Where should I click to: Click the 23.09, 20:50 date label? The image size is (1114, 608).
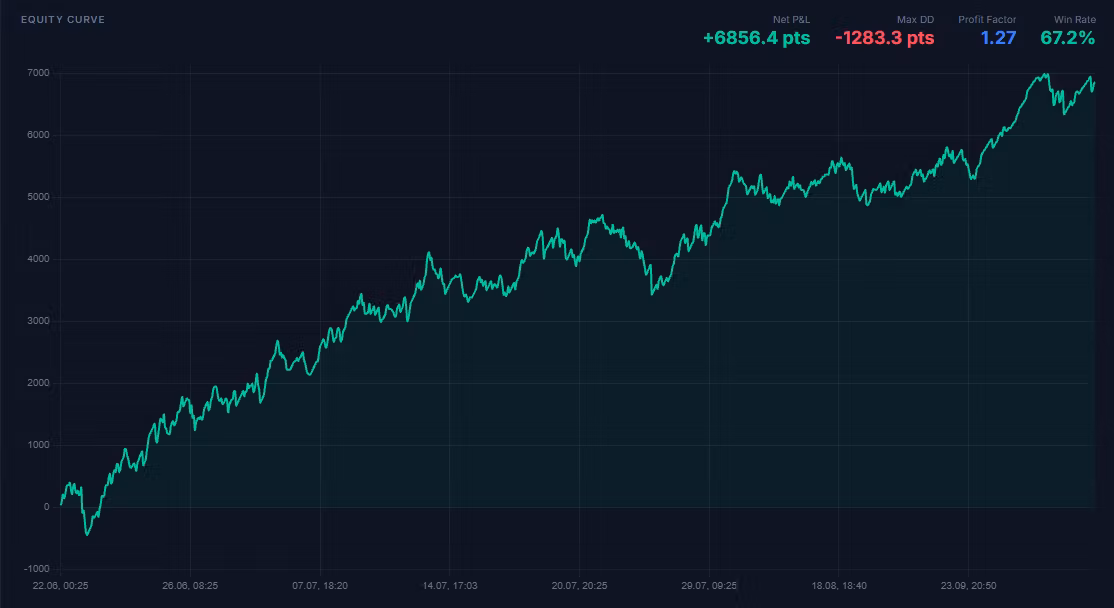tap(968, 586)
